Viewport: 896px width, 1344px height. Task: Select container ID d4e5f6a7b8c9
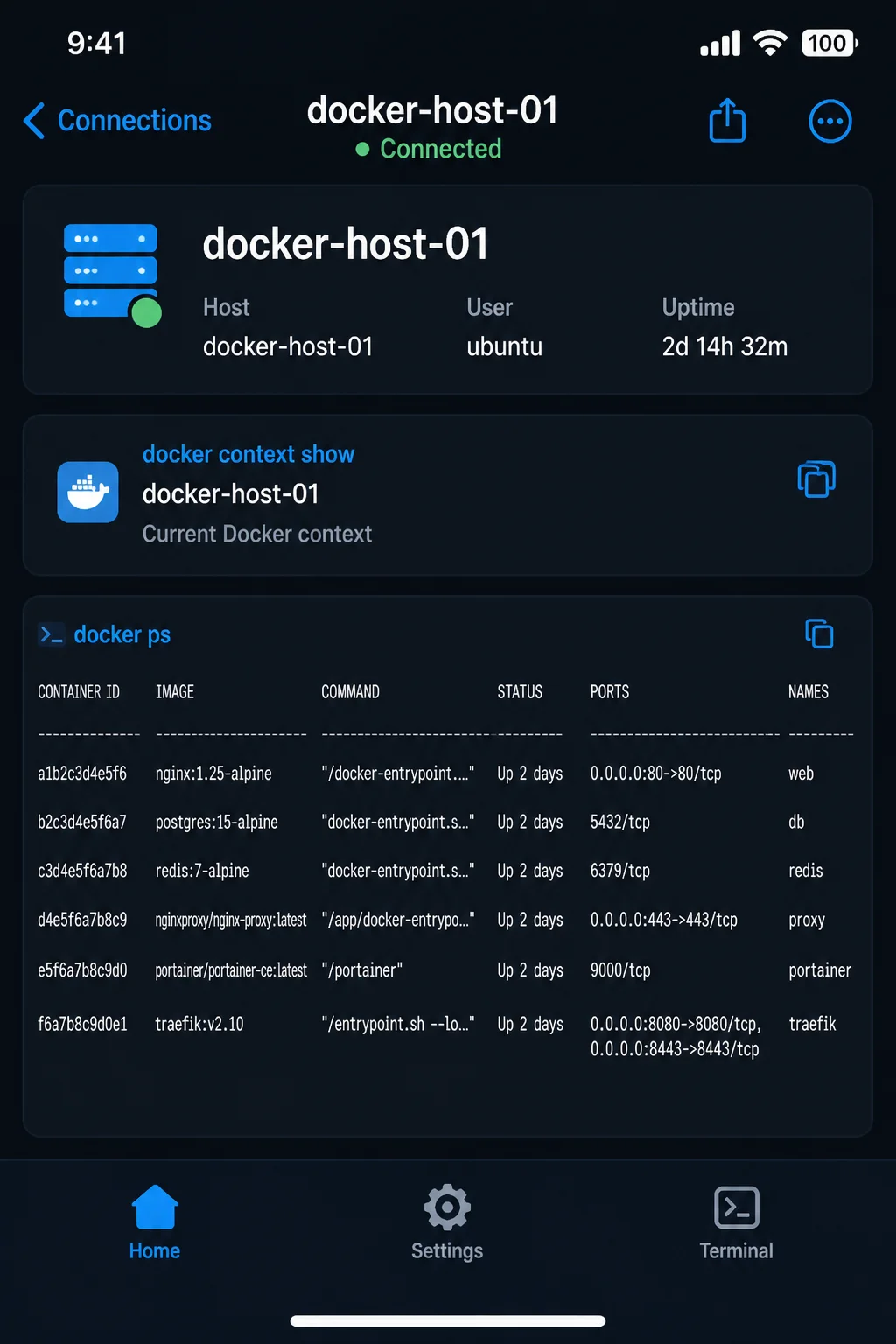(82, 920)
